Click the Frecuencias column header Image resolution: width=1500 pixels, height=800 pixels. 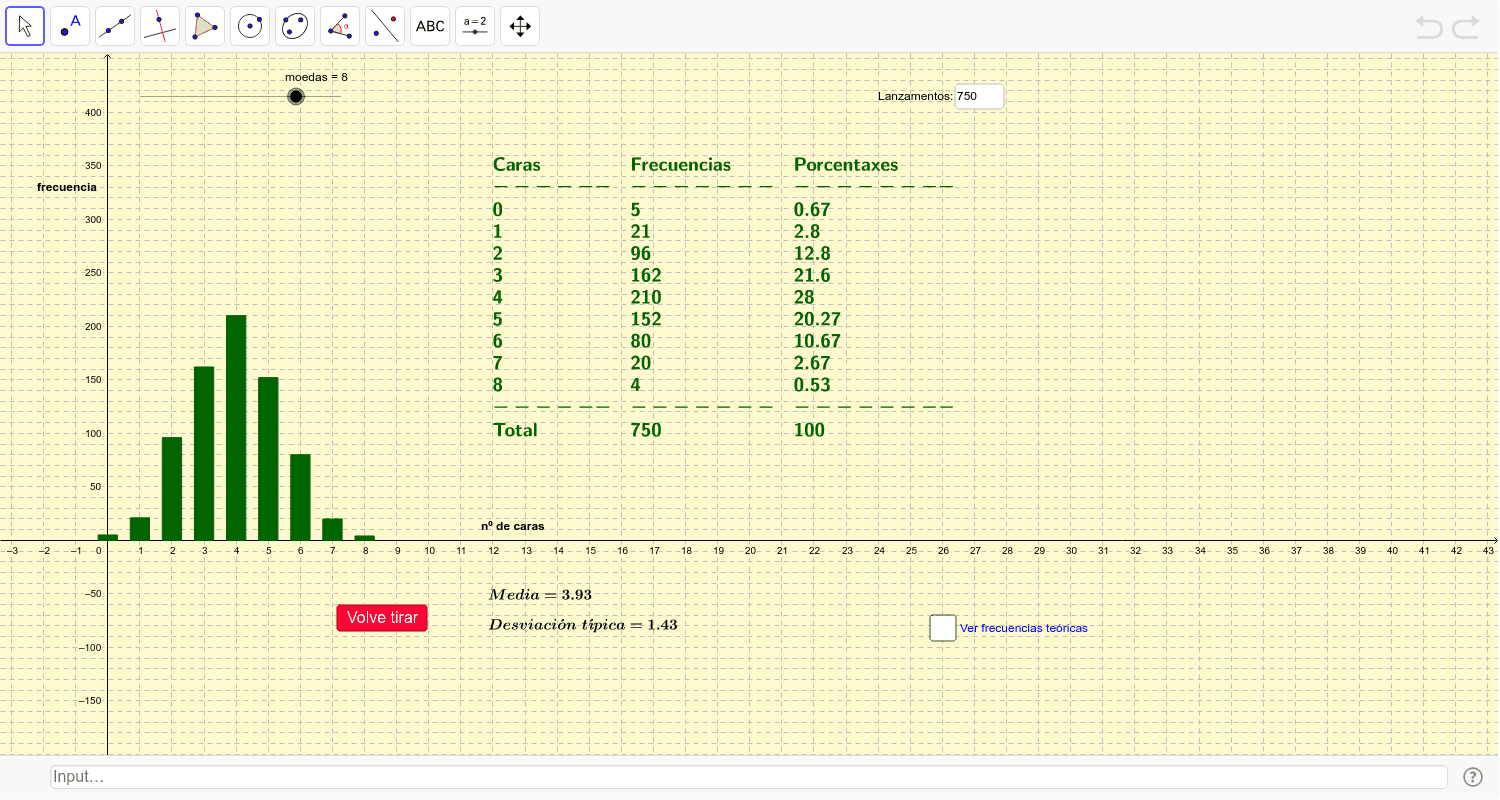(681, 165)
